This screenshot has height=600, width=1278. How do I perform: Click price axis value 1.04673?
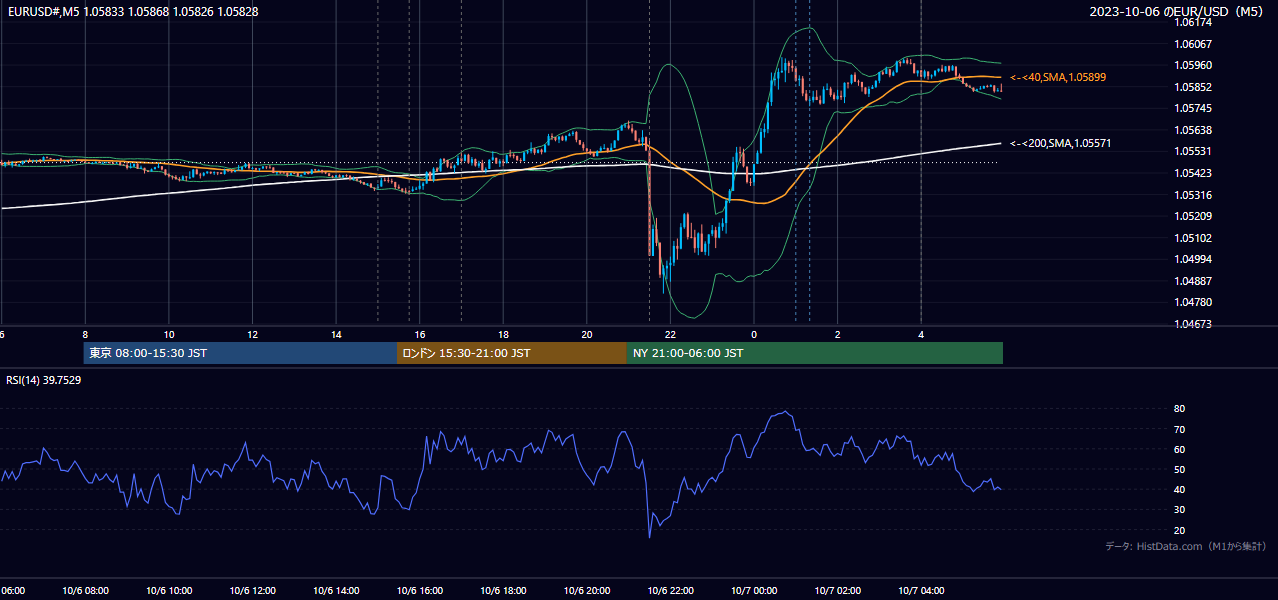point(1192,324)
